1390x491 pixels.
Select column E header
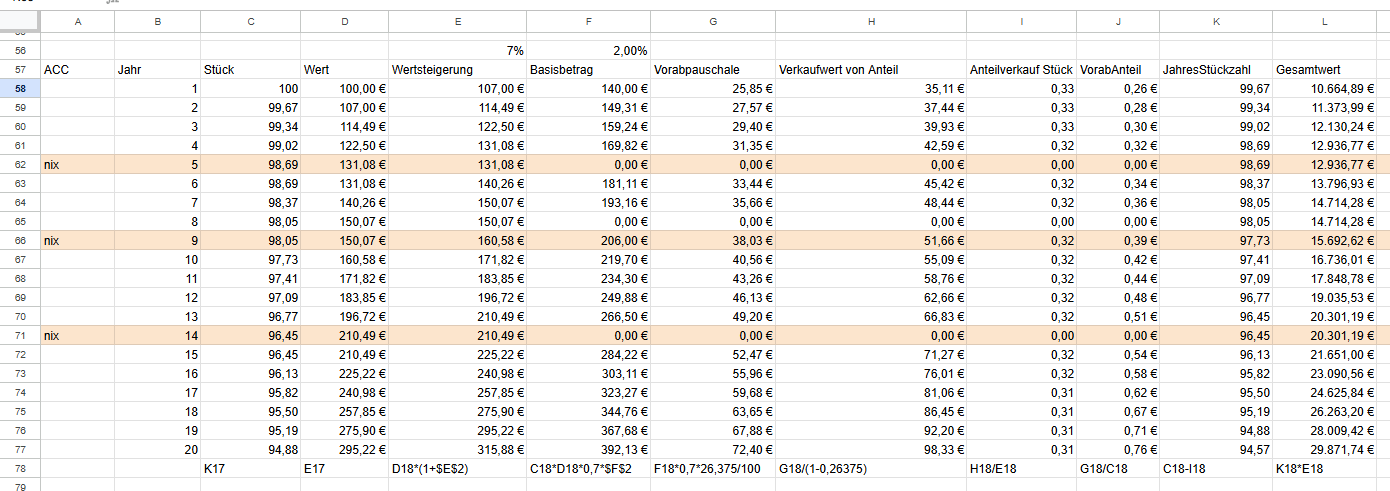457,22
